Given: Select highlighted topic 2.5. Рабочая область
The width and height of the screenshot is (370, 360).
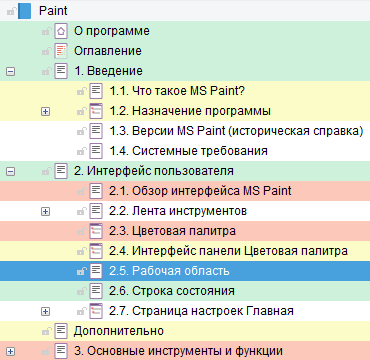Looking at the screenshot, I should [x=169, y=271].
